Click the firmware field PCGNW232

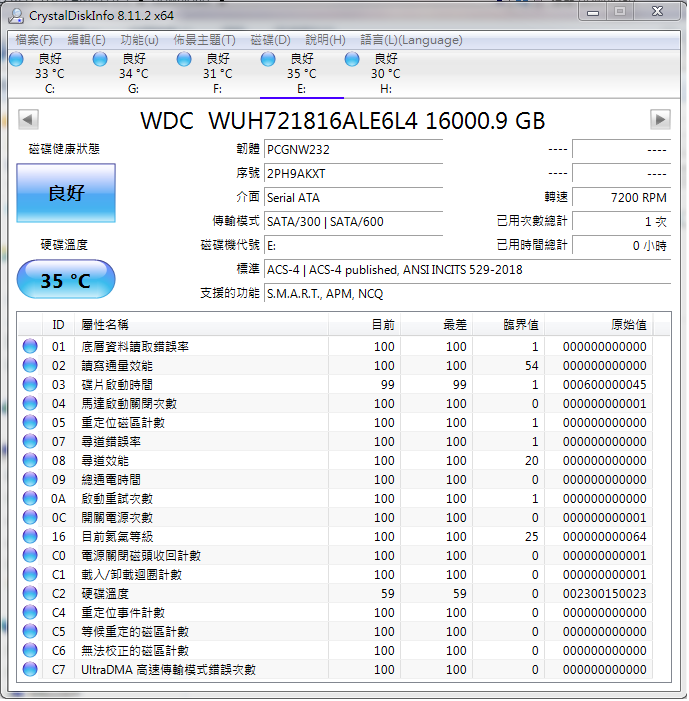pos(353,149)
